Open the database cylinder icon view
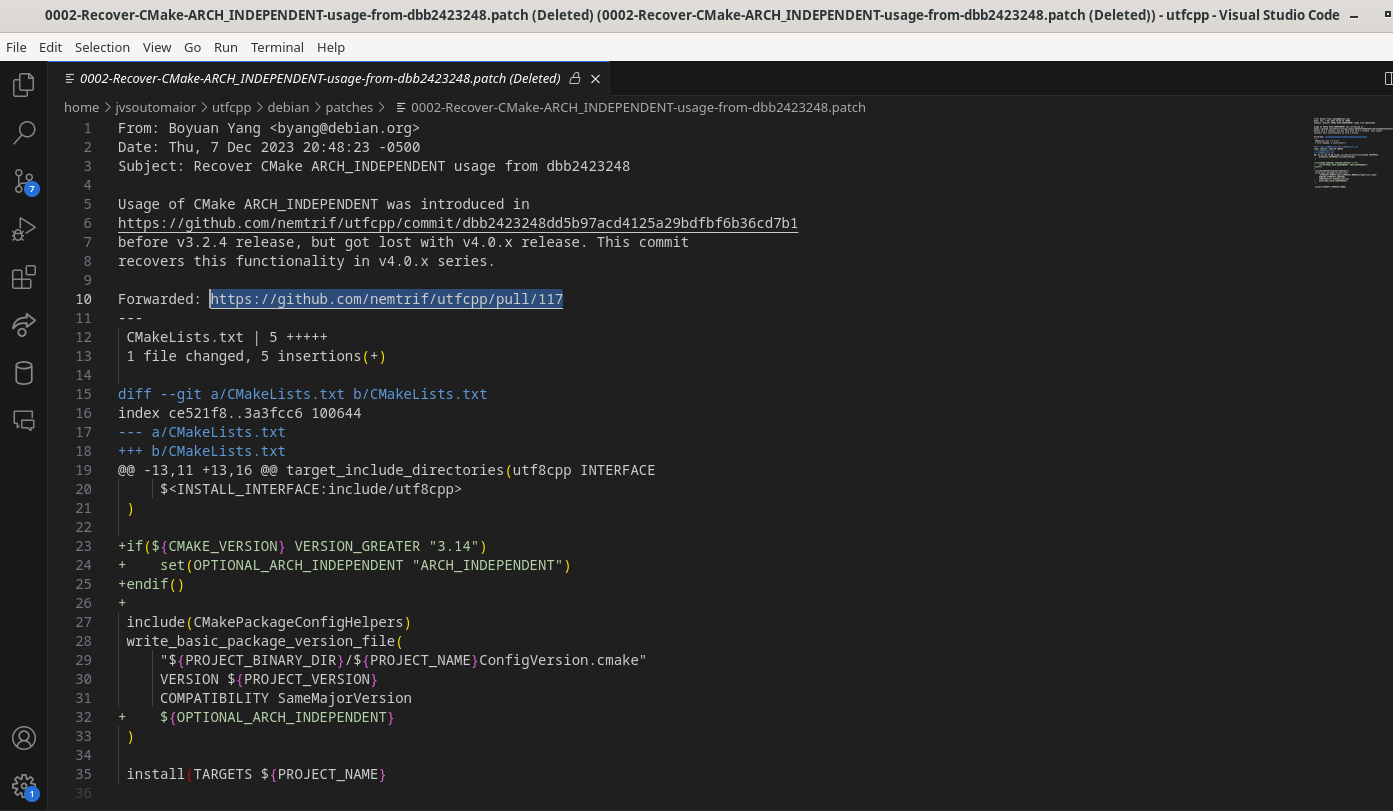The width and height of the screenshot is (1393, 811). [24, 373]
